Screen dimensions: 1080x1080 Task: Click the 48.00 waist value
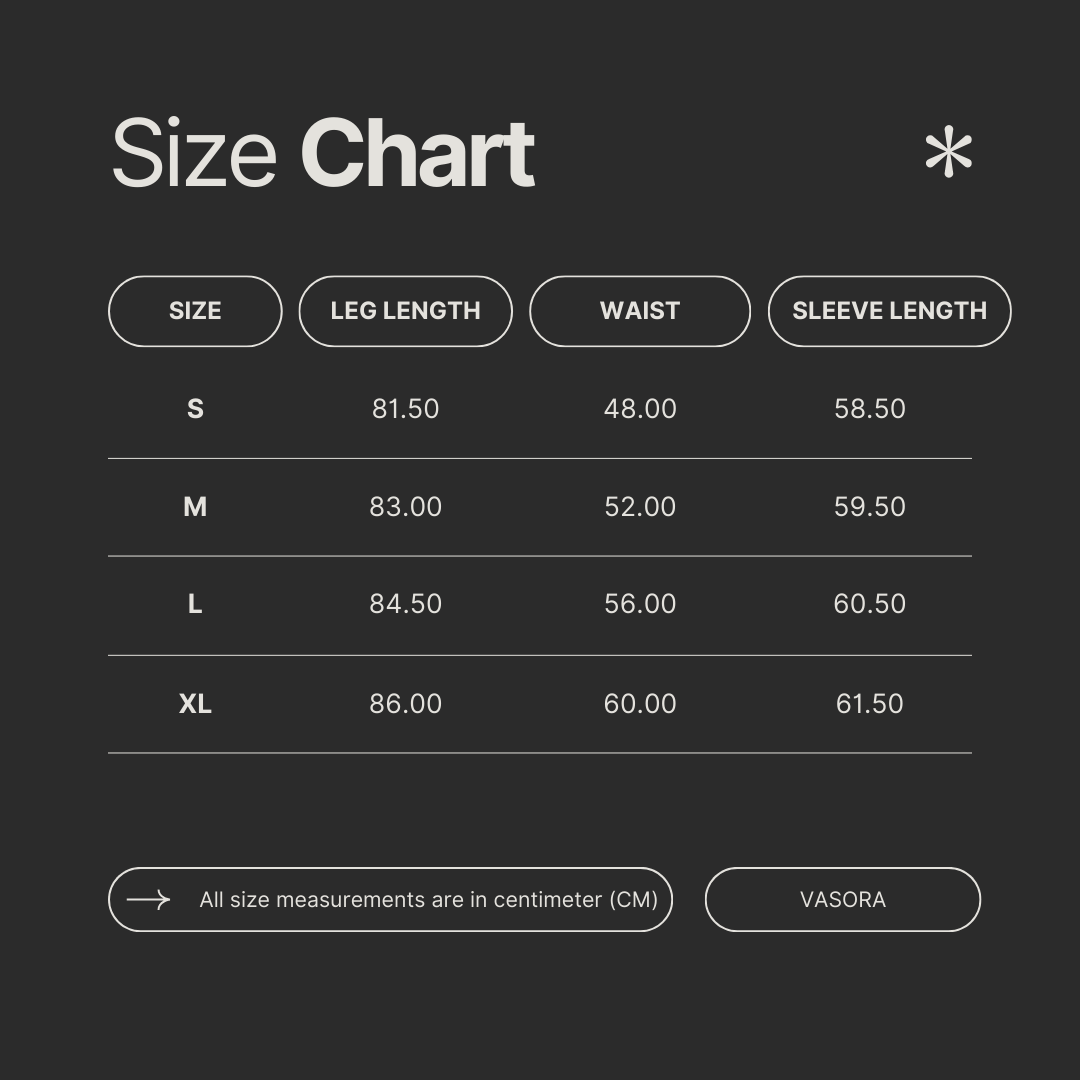(640, 409)
